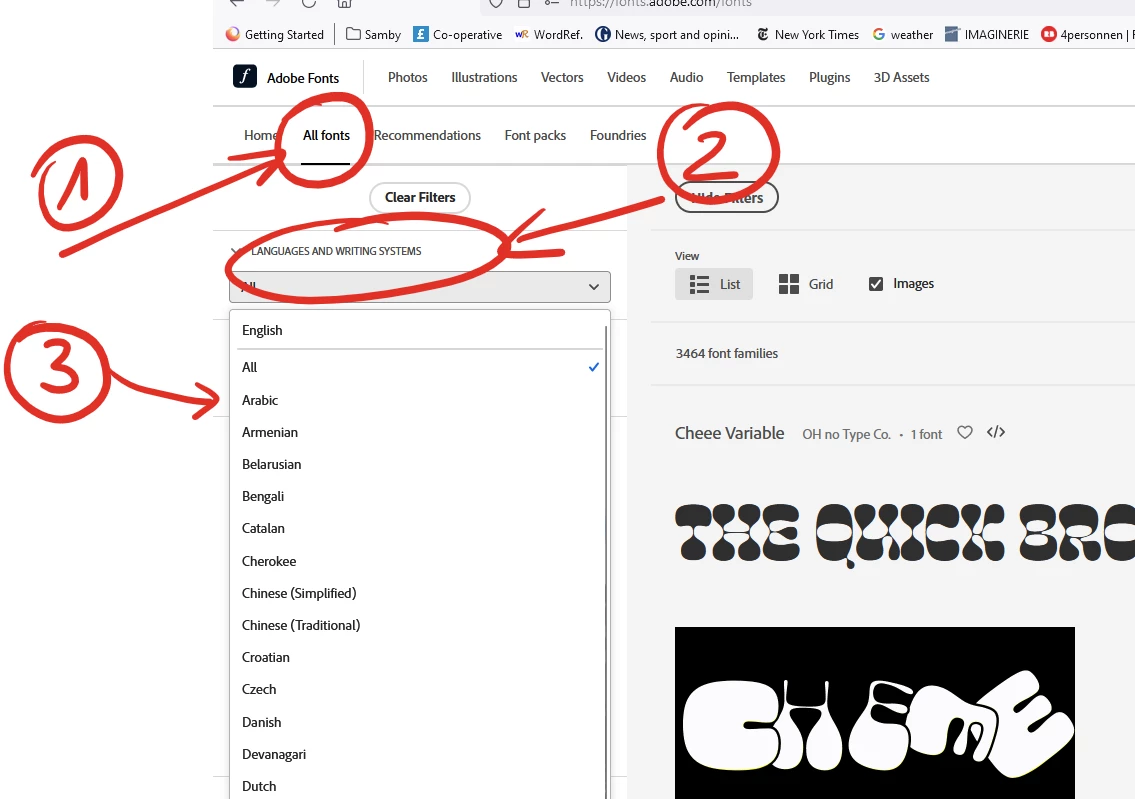Open the Cheee font sample image
This screenshot has width=1135, height=799.
[x=874, y=713]
